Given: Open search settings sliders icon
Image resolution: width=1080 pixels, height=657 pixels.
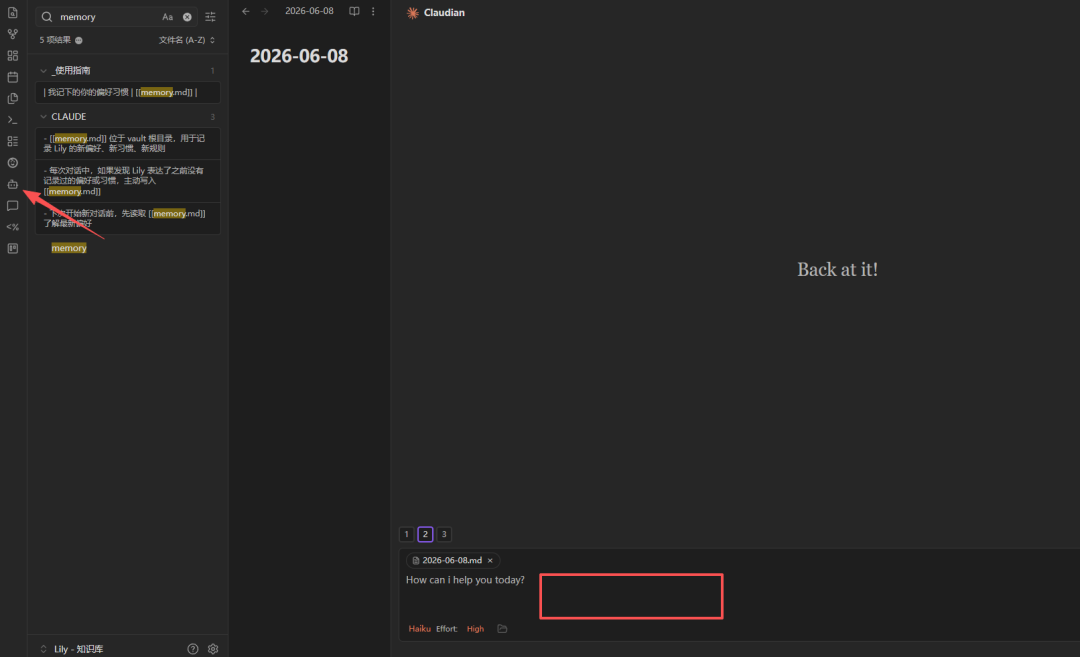Looking at the screenshot, I should [x=211, y=17].
